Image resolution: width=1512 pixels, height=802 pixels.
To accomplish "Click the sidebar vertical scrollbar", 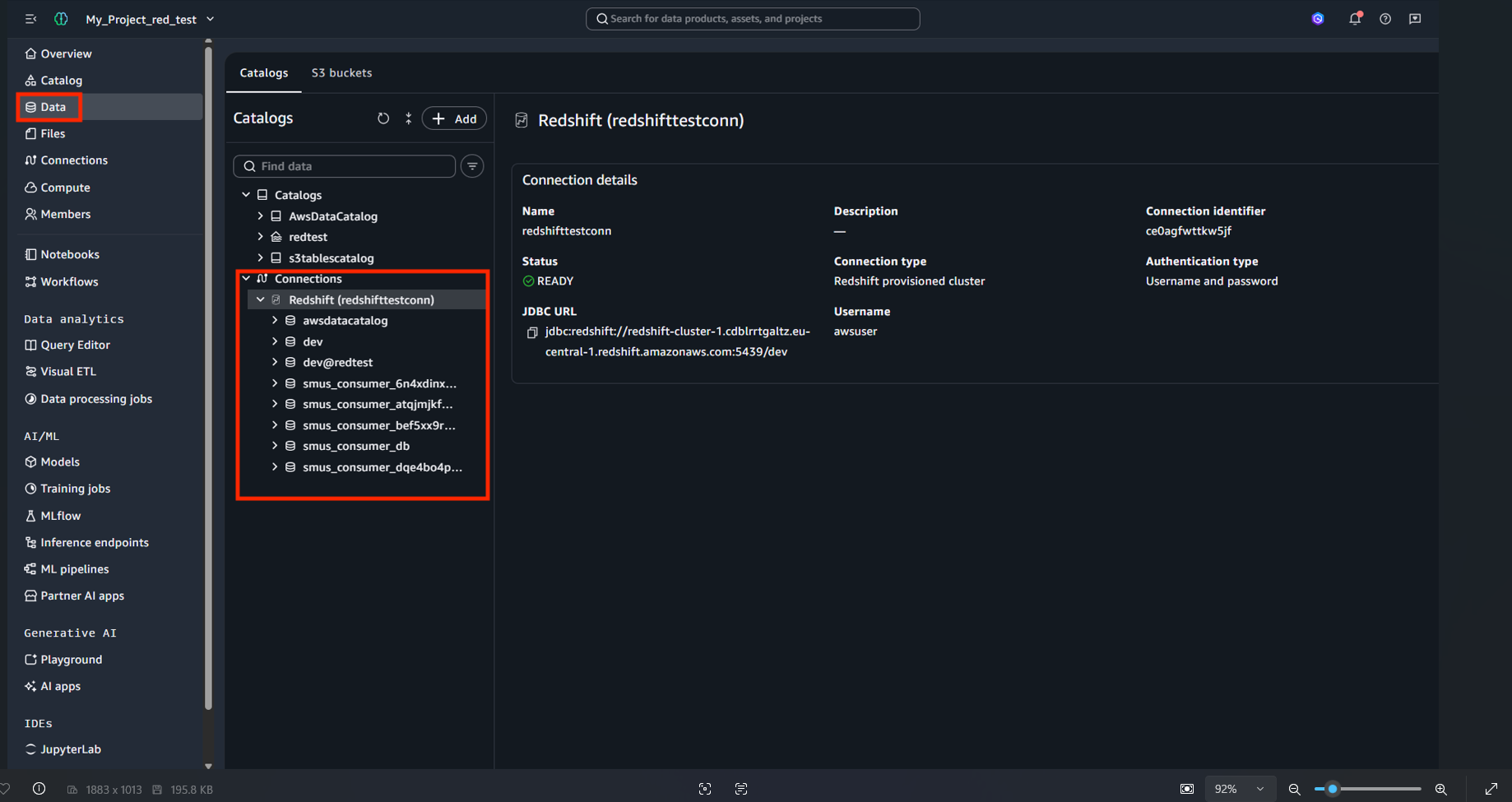I will 208,378.
